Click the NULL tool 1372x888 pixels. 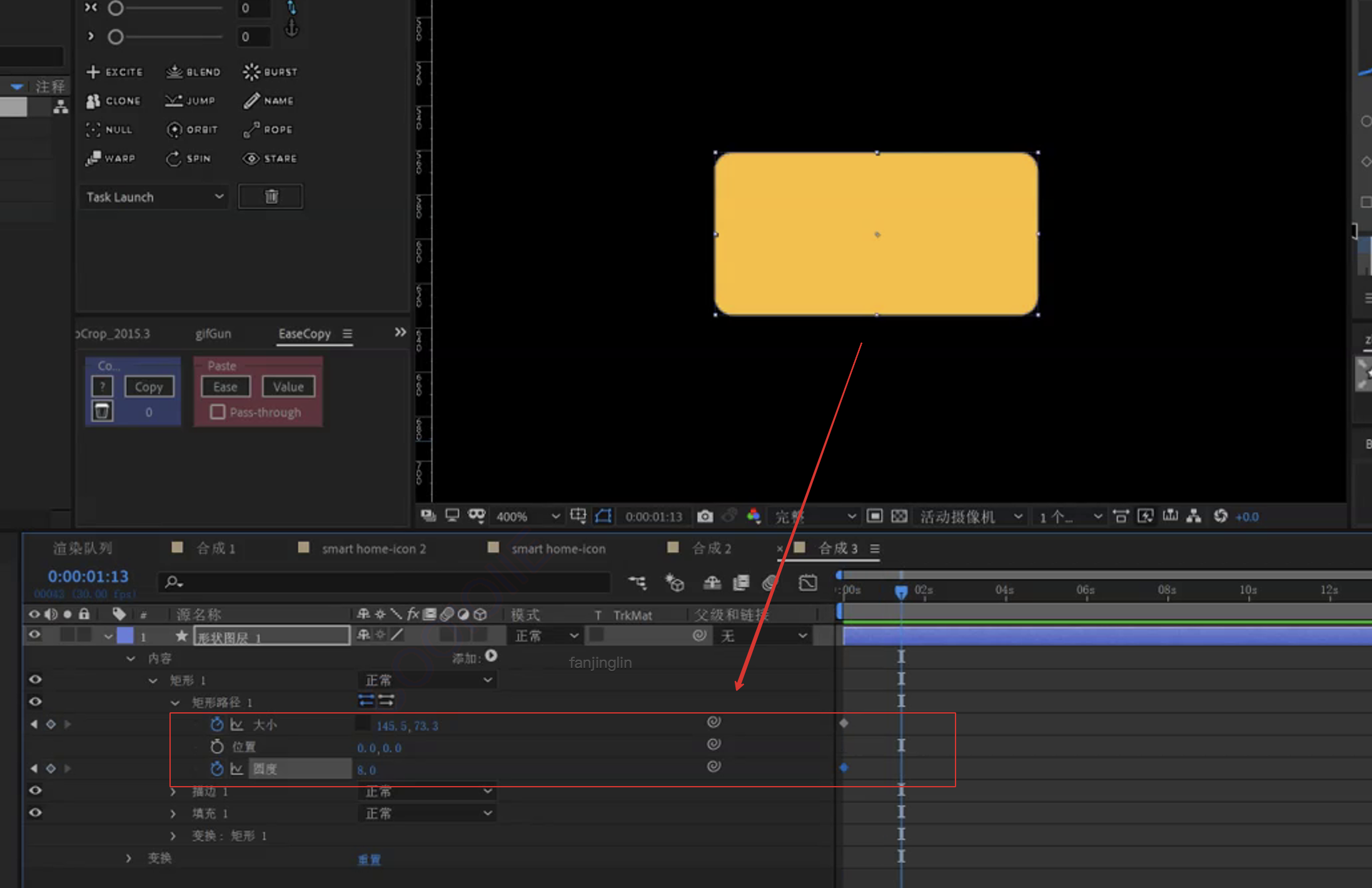[x=109, y=129]
